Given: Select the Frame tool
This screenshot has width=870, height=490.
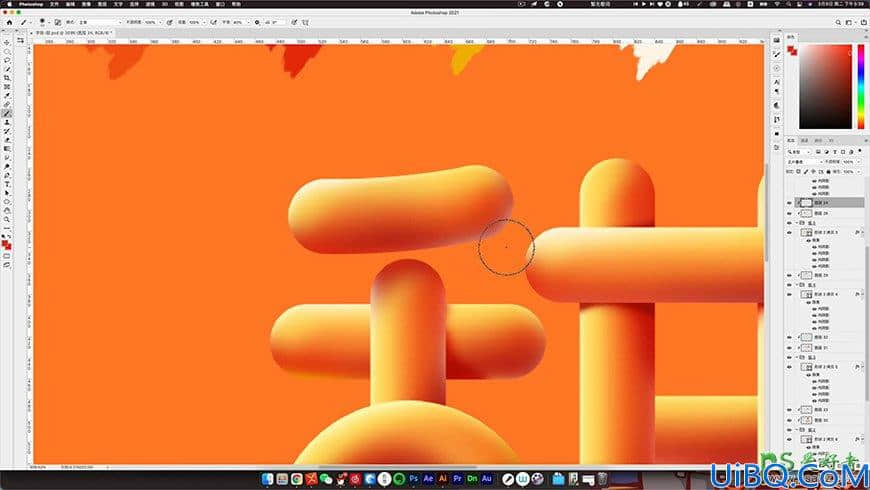Looking at the screenshot, I should 7,87.
